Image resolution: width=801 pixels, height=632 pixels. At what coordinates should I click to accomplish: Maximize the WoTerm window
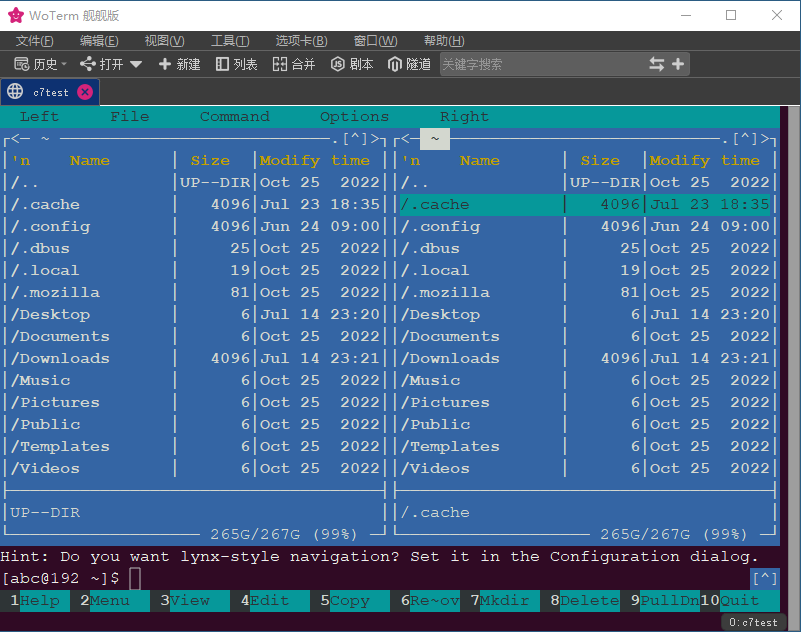(731, 15)
